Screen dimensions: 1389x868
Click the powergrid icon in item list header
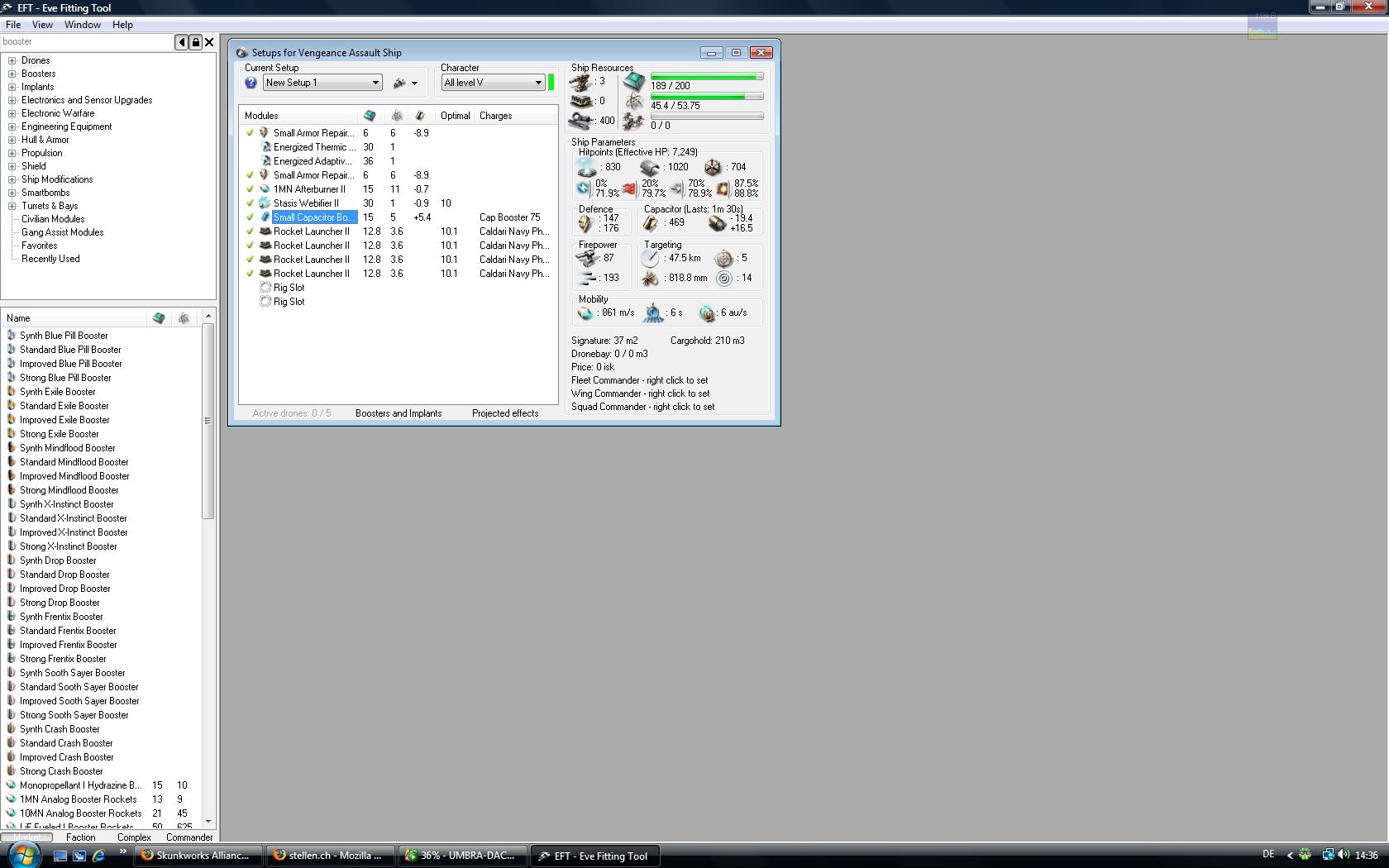[x=184, y=318]
